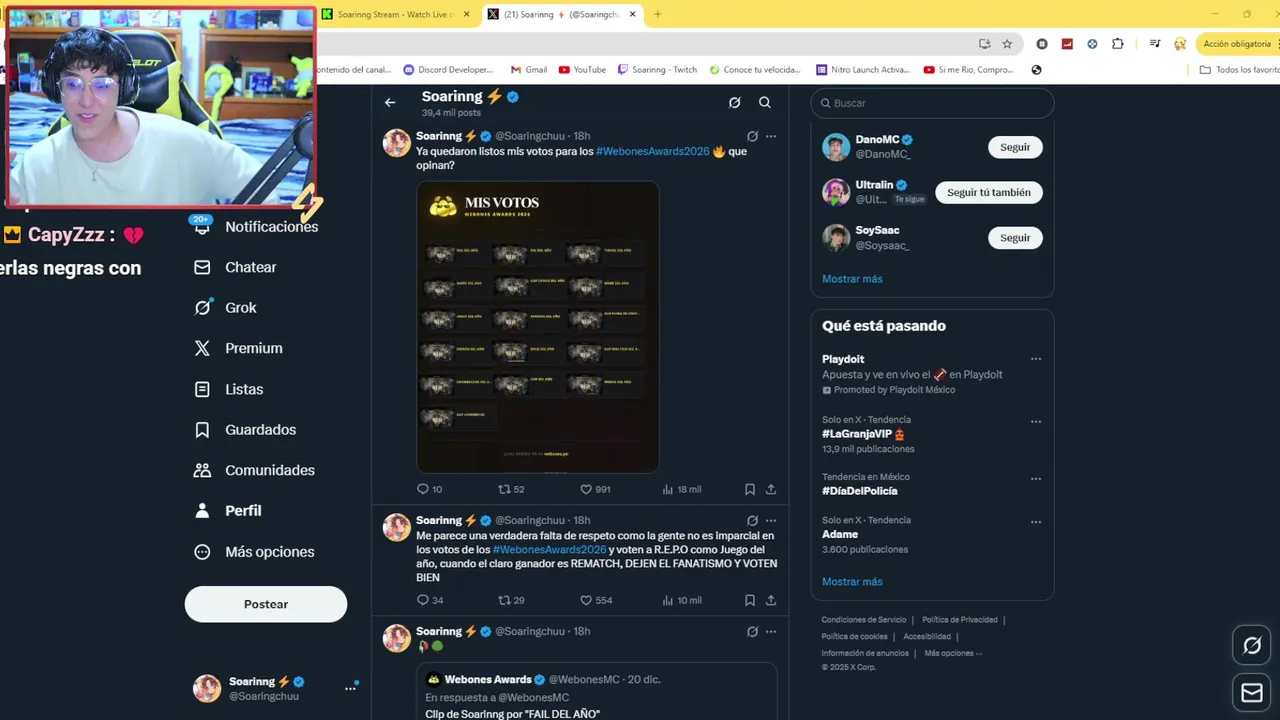The height and width of the screenshot is (720, 1280).
Task: Open more options on the first tweet
Action: (771, 136)
